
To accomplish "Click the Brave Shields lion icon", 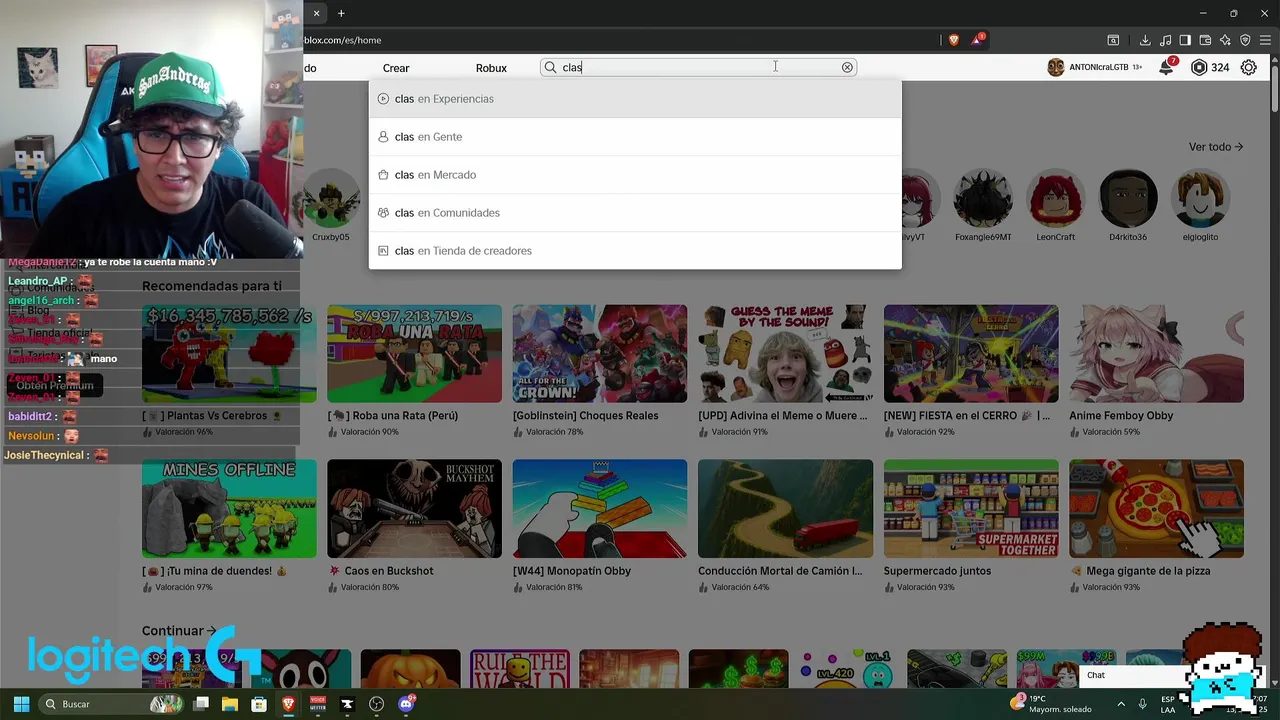I will point(953,40).
